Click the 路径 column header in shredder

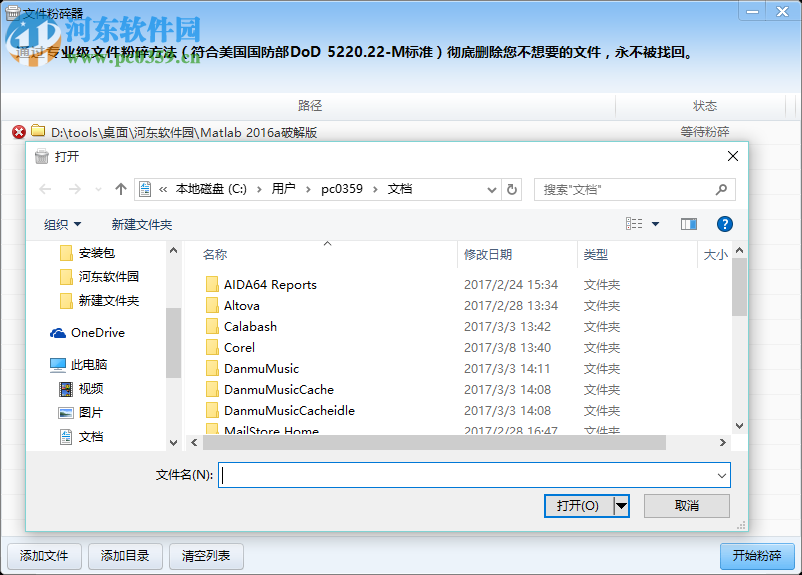click(310, 106)
